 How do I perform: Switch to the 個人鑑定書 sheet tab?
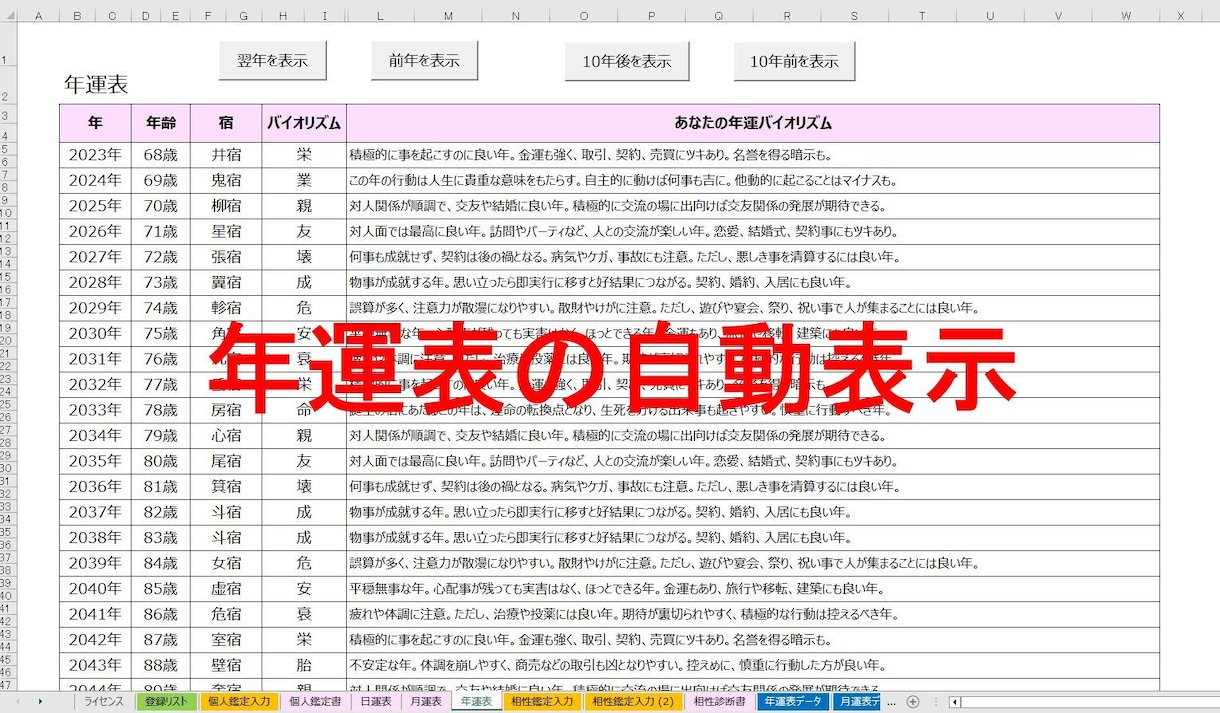click(315, 702)
